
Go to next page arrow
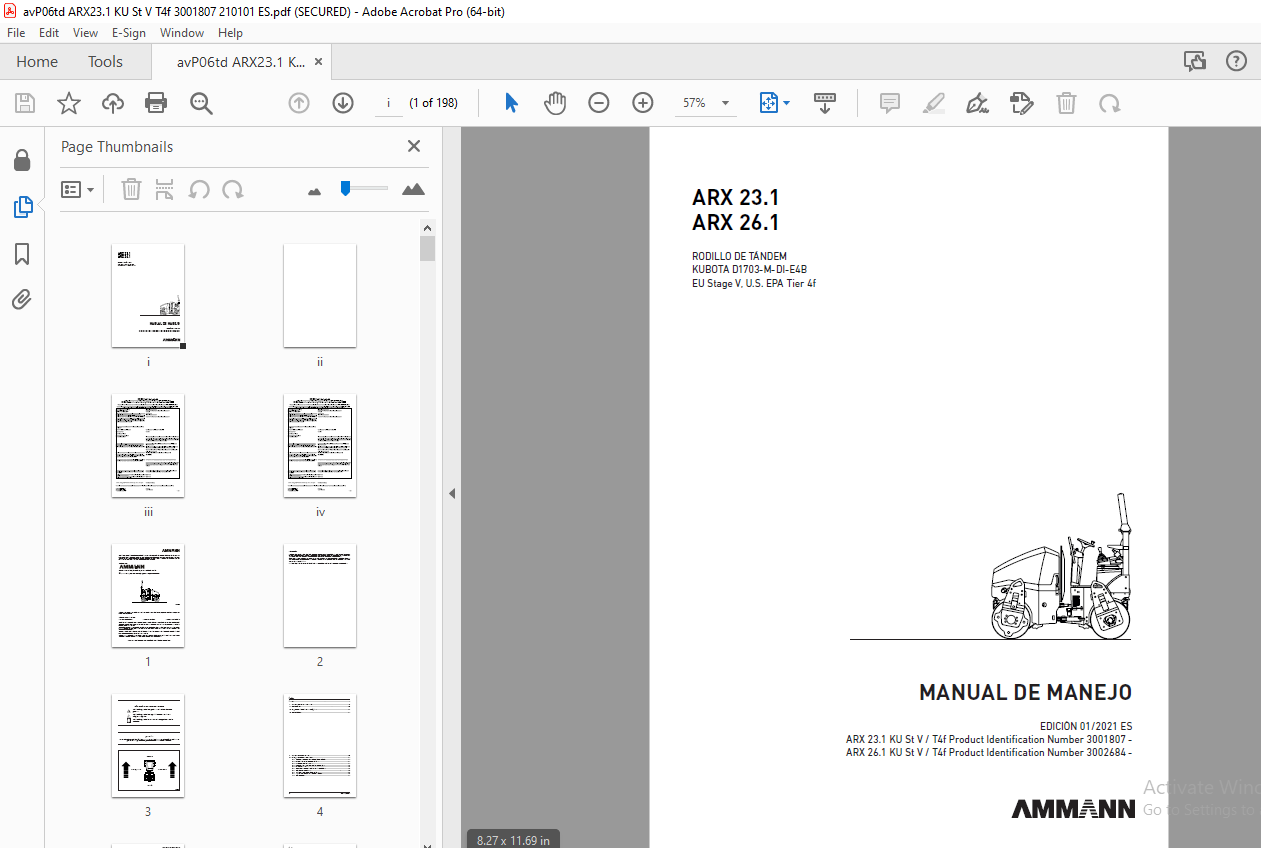pyautogui.click(x=343, y=103)
